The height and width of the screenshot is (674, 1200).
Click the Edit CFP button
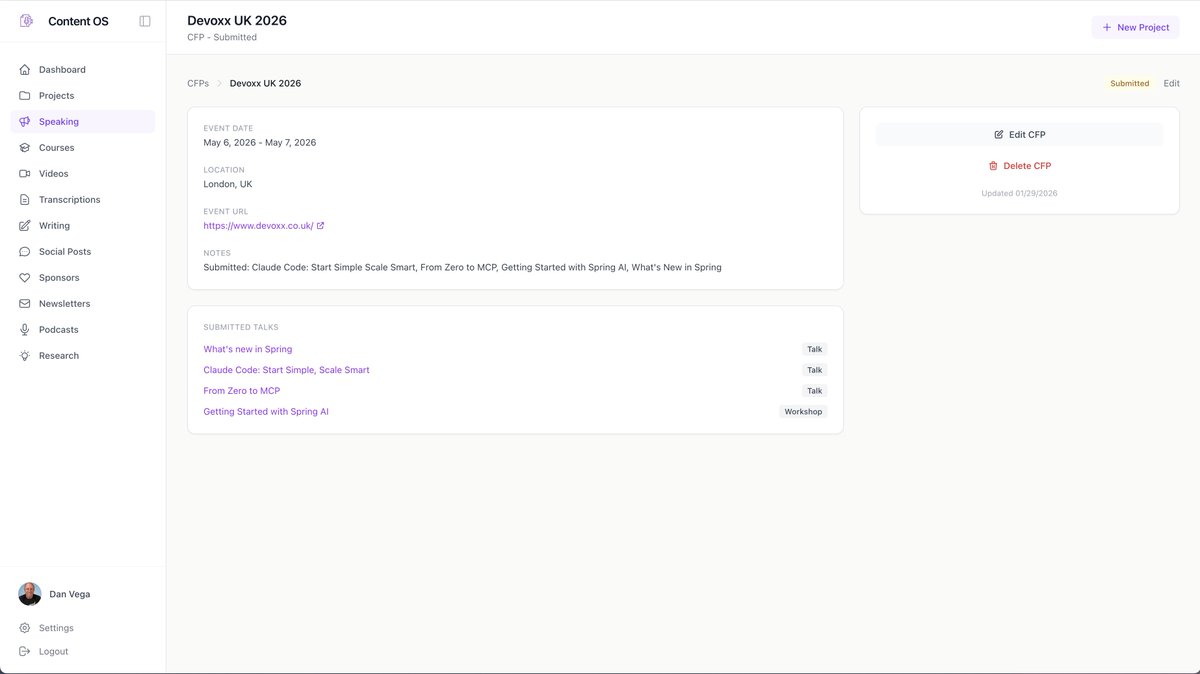point(1019,134)
